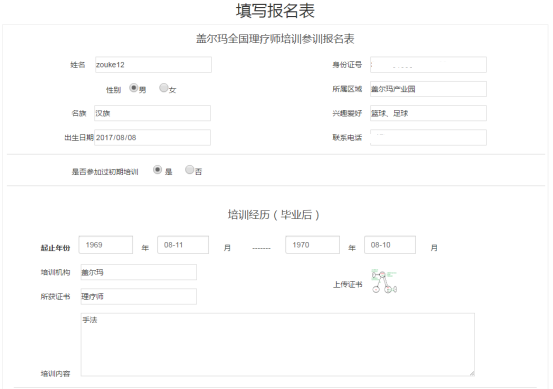Click the start month field 08-11

pos(183,245)
